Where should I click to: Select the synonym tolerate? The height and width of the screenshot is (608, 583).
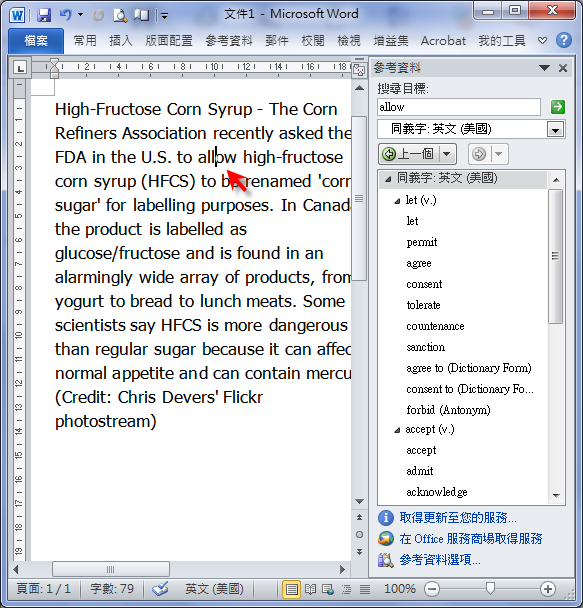coord(423,305)
